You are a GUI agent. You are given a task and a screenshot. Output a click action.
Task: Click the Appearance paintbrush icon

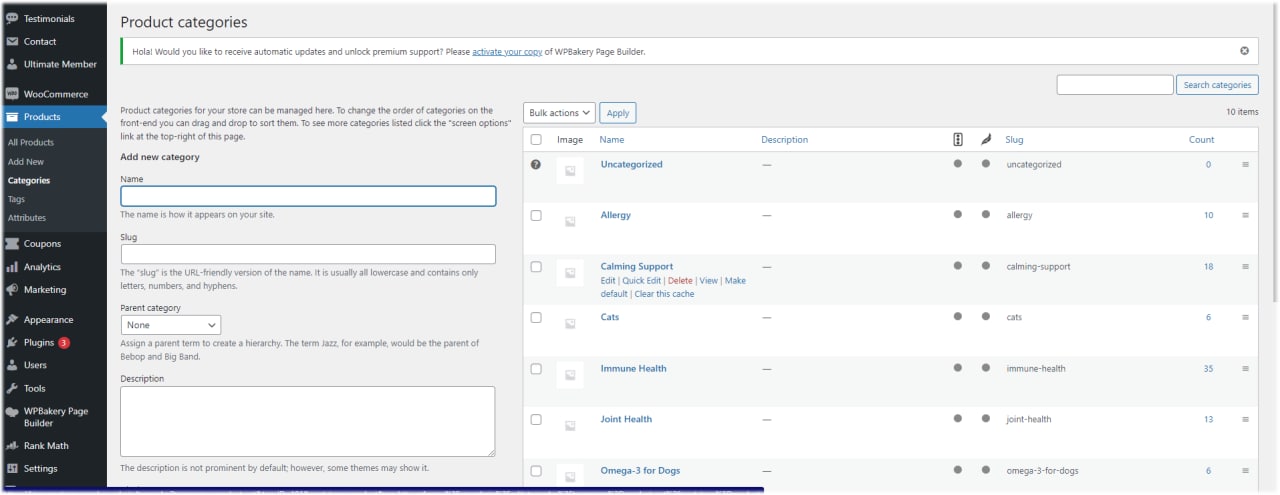pos(12,319)
